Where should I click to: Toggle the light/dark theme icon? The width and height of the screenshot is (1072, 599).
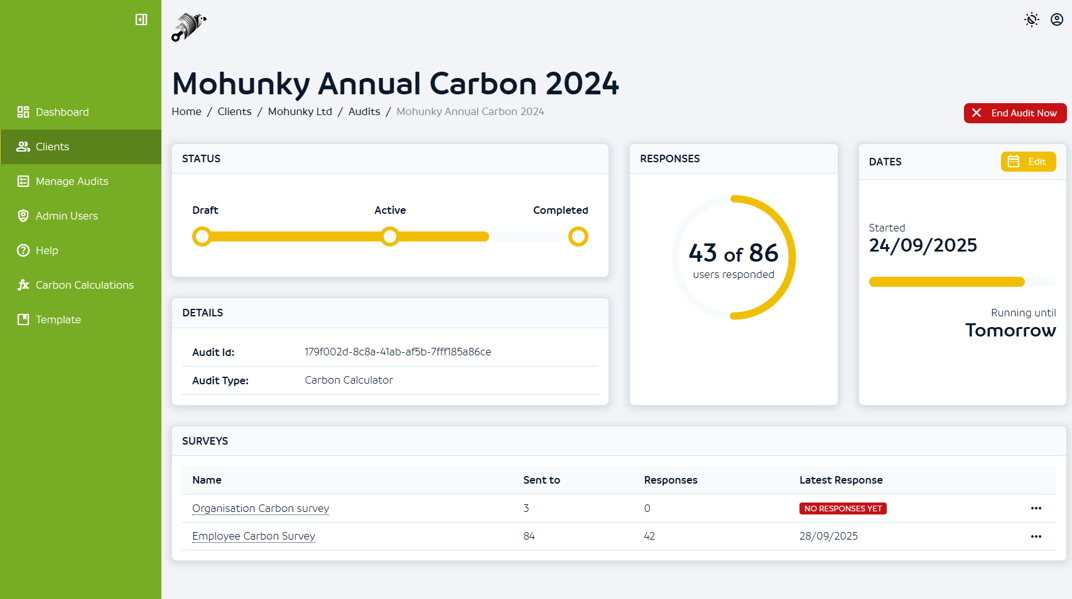1031,19
